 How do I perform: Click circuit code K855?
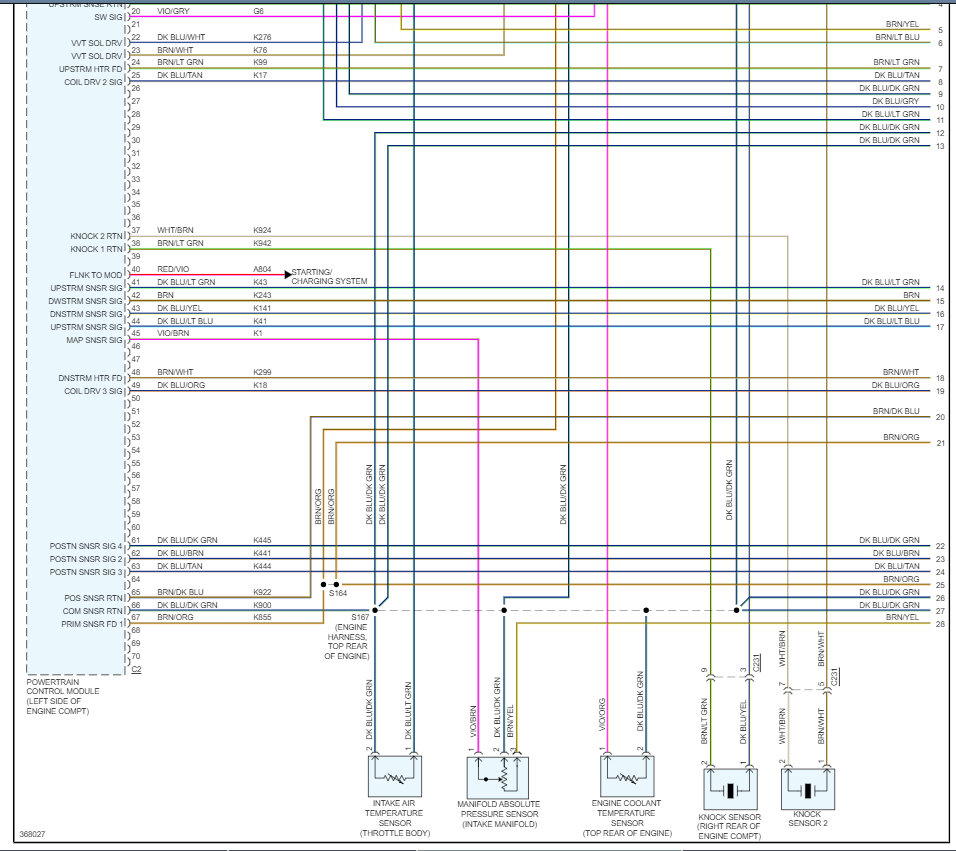(262, 617)
